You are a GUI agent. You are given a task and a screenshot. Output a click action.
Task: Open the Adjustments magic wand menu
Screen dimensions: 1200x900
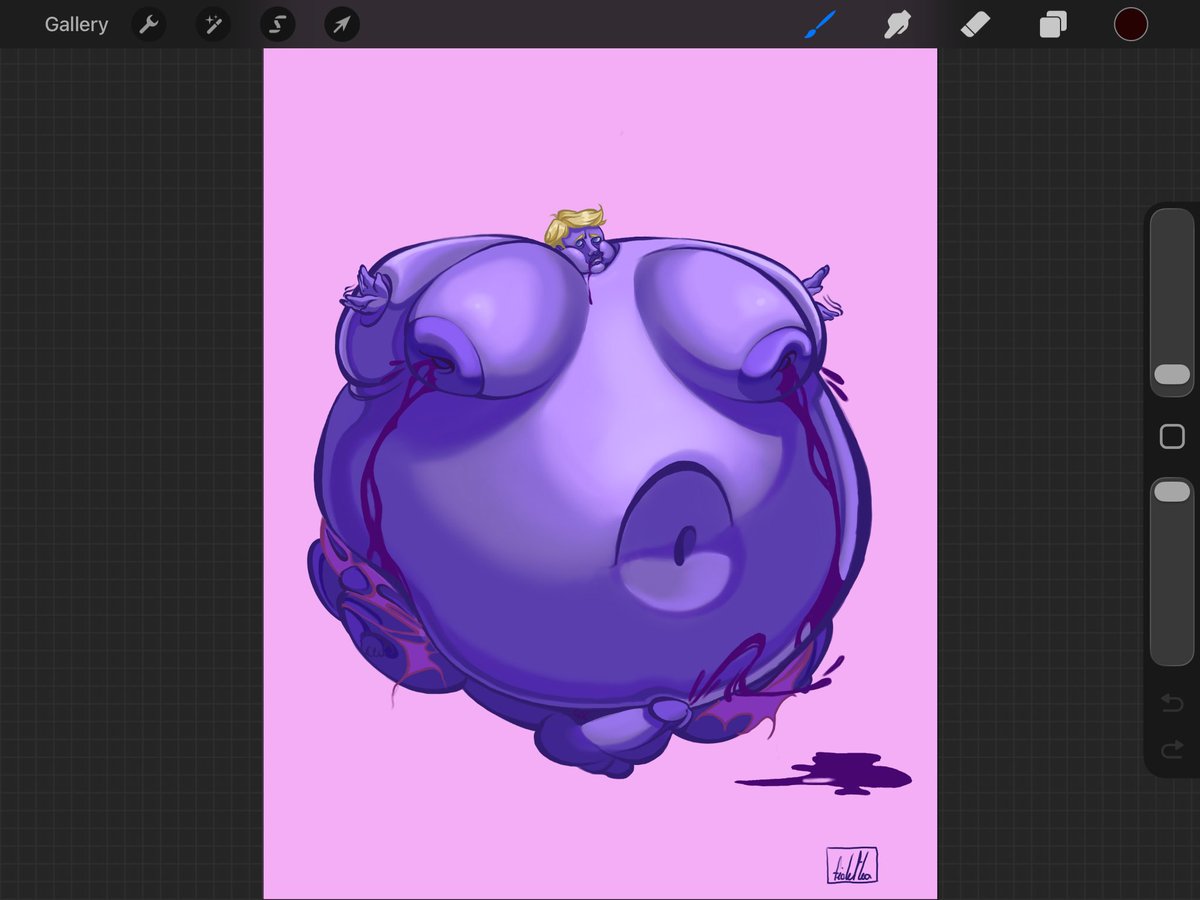tap(213, 25)
